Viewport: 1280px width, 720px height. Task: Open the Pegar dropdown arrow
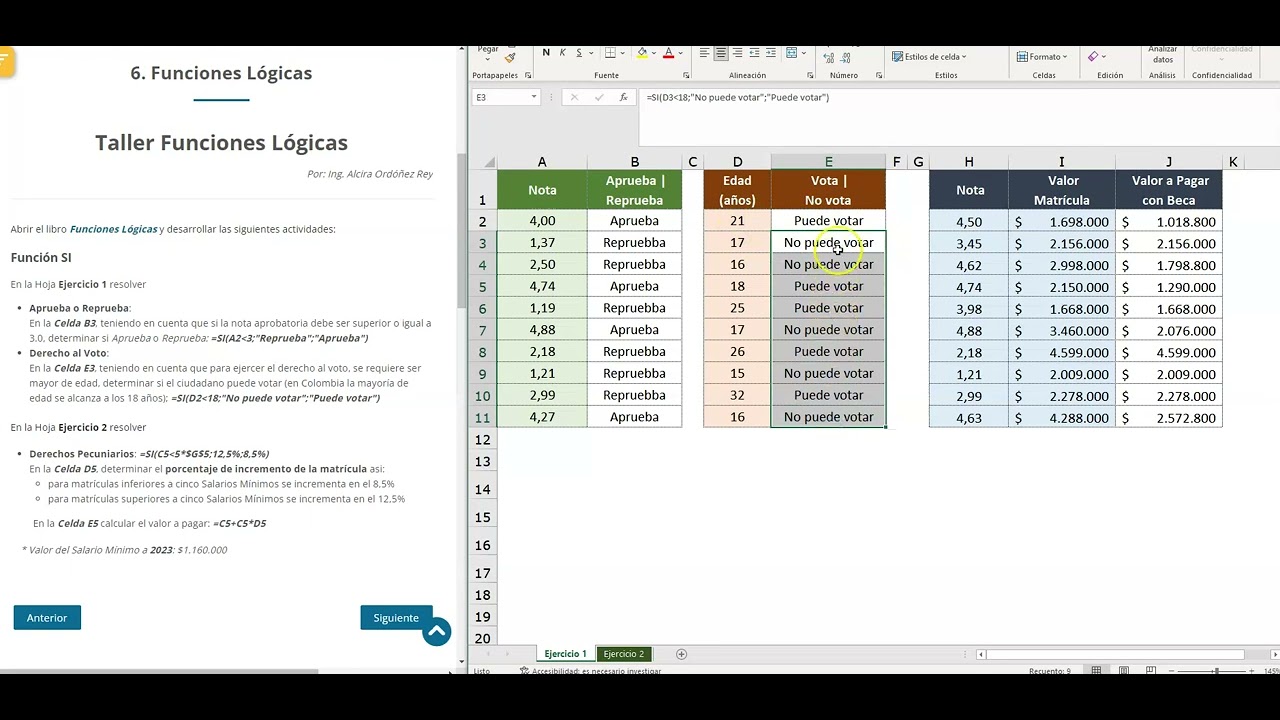[488, 59]
